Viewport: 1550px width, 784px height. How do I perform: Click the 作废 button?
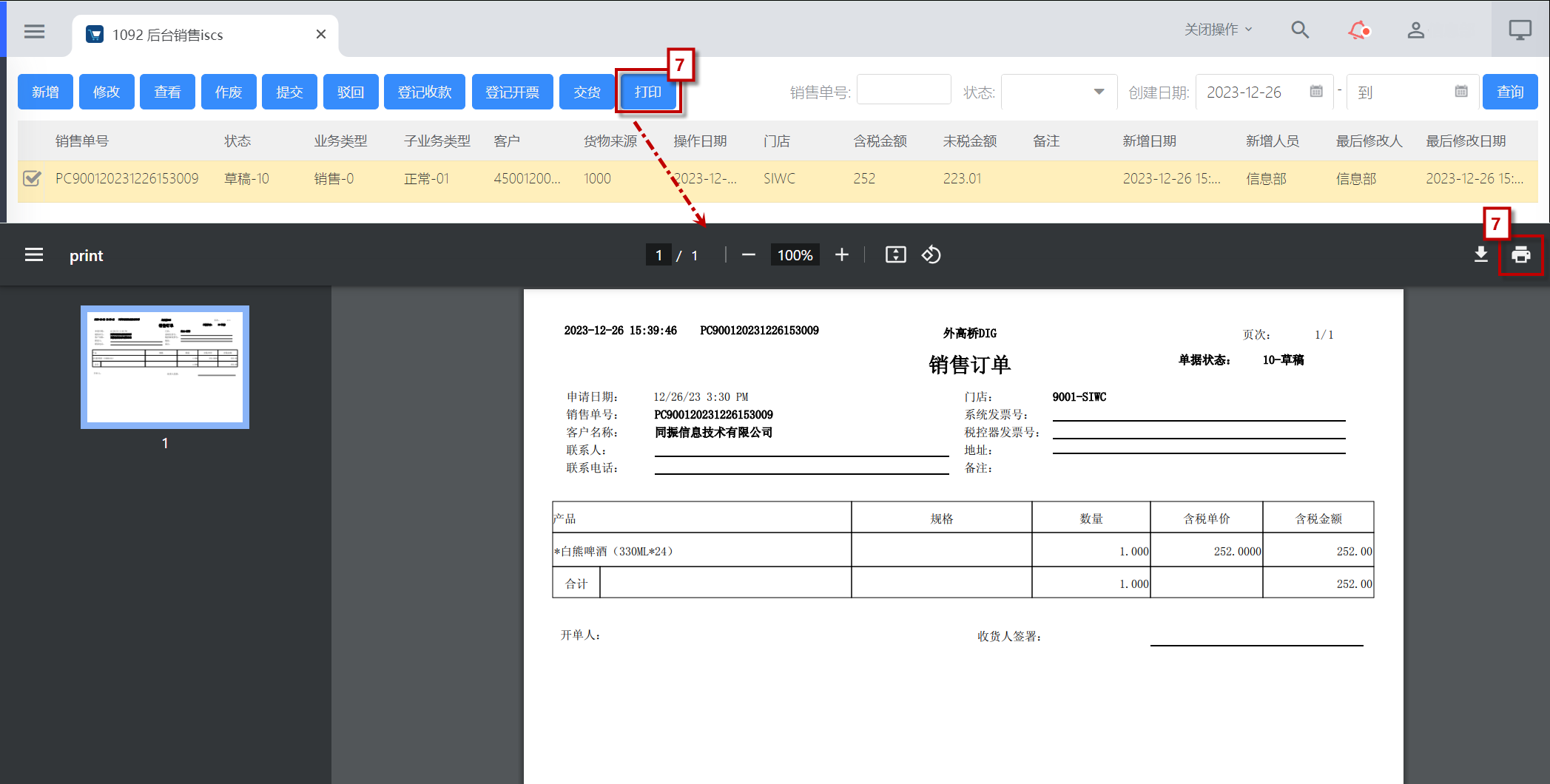click(x=229, y=92)
